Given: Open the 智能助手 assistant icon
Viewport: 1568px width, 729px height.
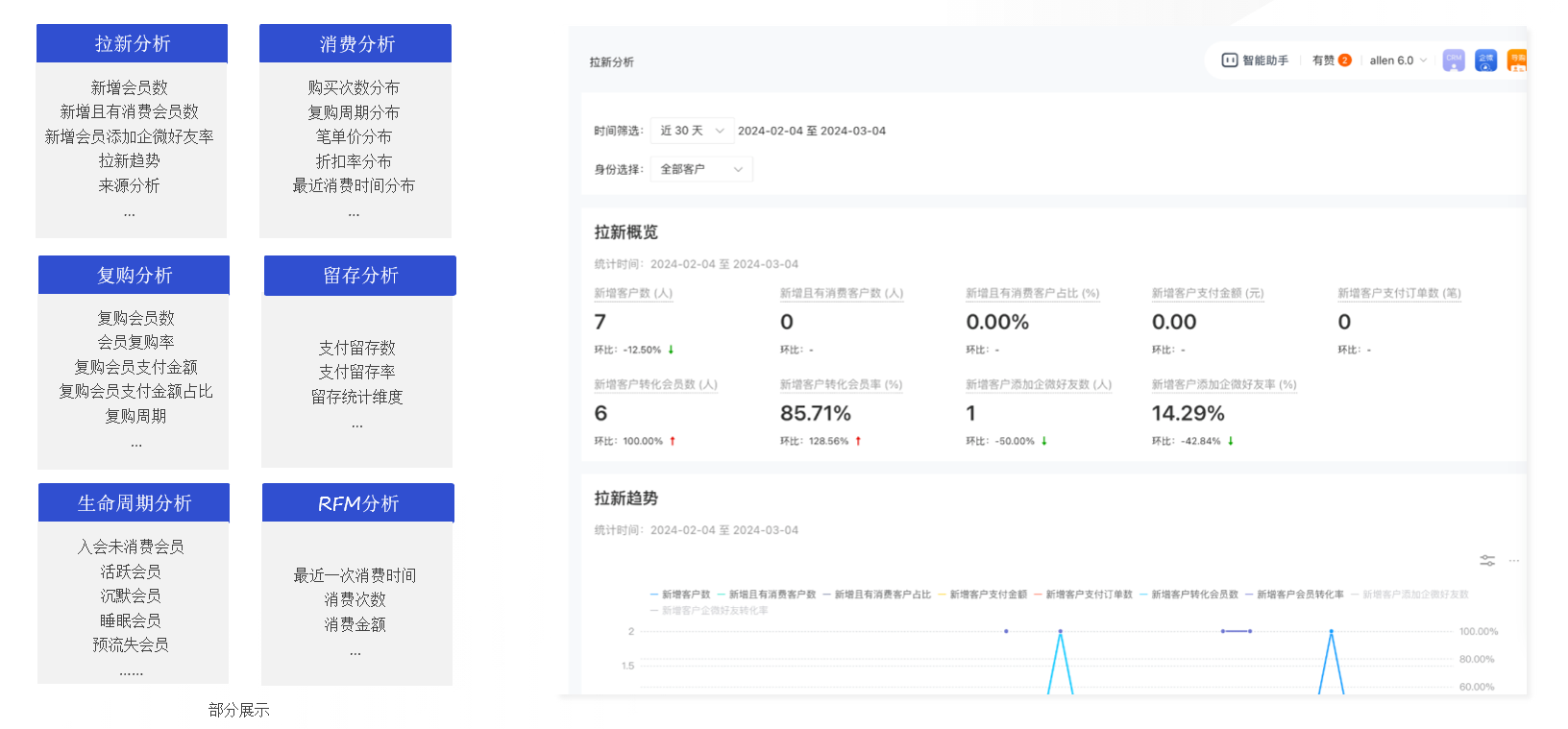Looking at the screenshot, I should [1229, 61].
